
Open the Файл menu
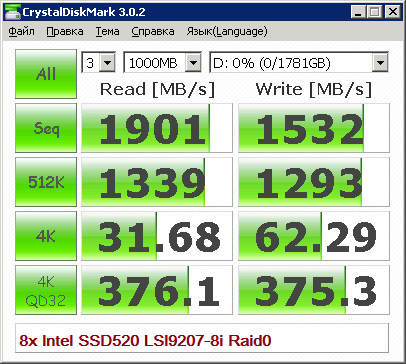[21, 31]
